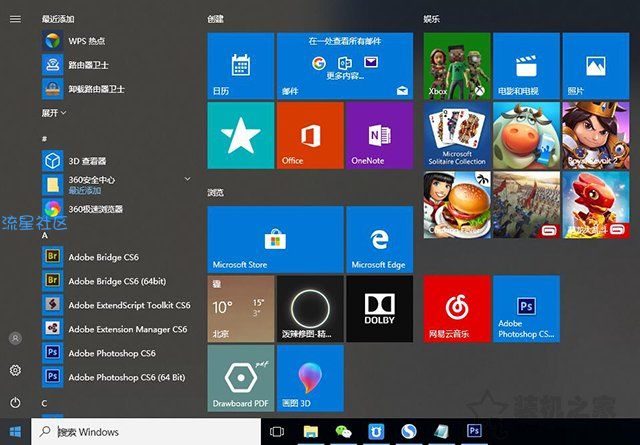Open the Adobe Photoshop CS tile
The height and width of the screenshot is (445, 640).
tap(527, 309)
